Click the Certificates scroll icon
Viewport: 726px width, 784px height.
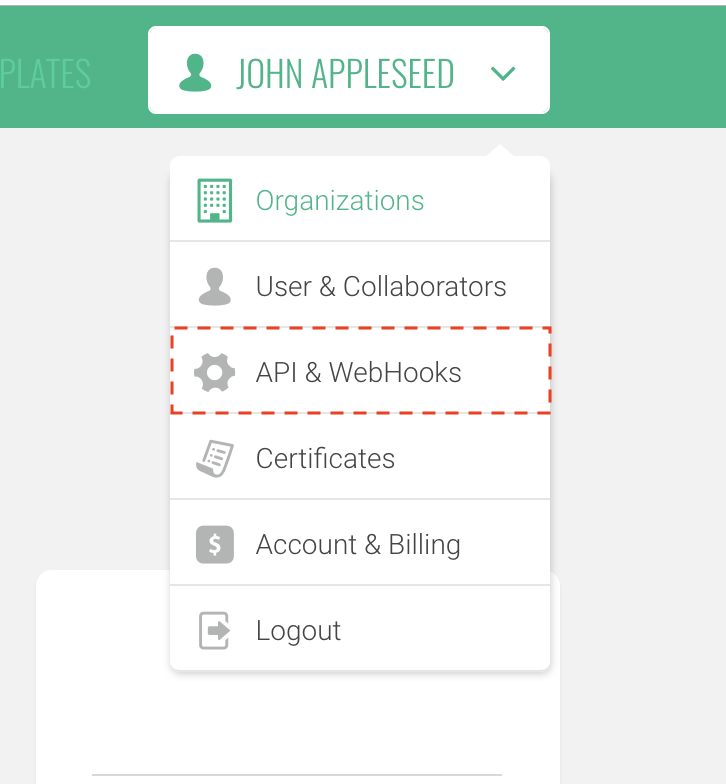point(214,458)
